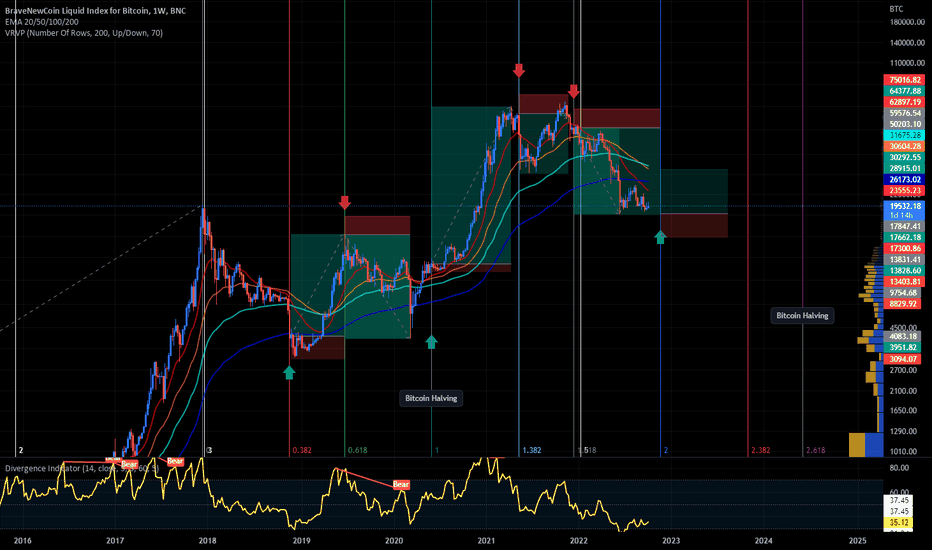
Task: Select the green up arrow above the 2020 Bitcoin Halving label
Action: [432, 341]
